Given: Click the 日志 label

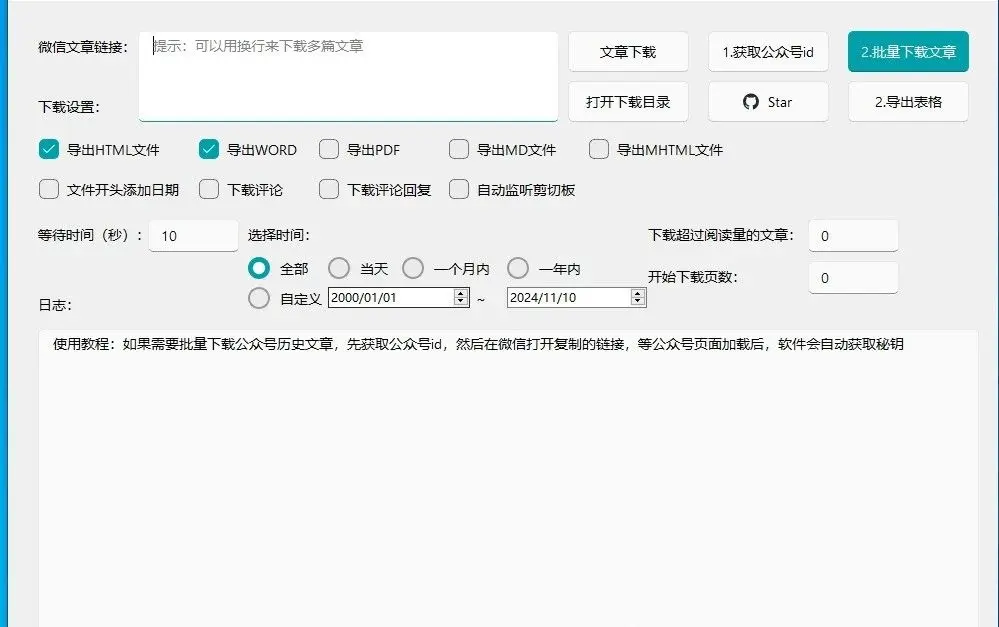Looking at the screenshot, I should click(x=55, y=305).
